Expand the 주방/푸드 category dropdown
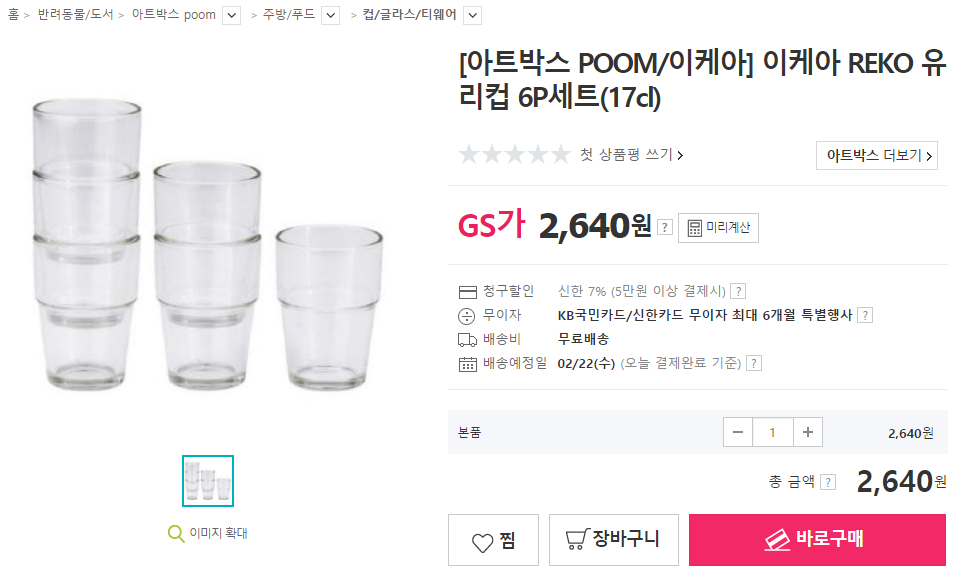The width and height of the screenshot is (954, 575). point(330,15)
